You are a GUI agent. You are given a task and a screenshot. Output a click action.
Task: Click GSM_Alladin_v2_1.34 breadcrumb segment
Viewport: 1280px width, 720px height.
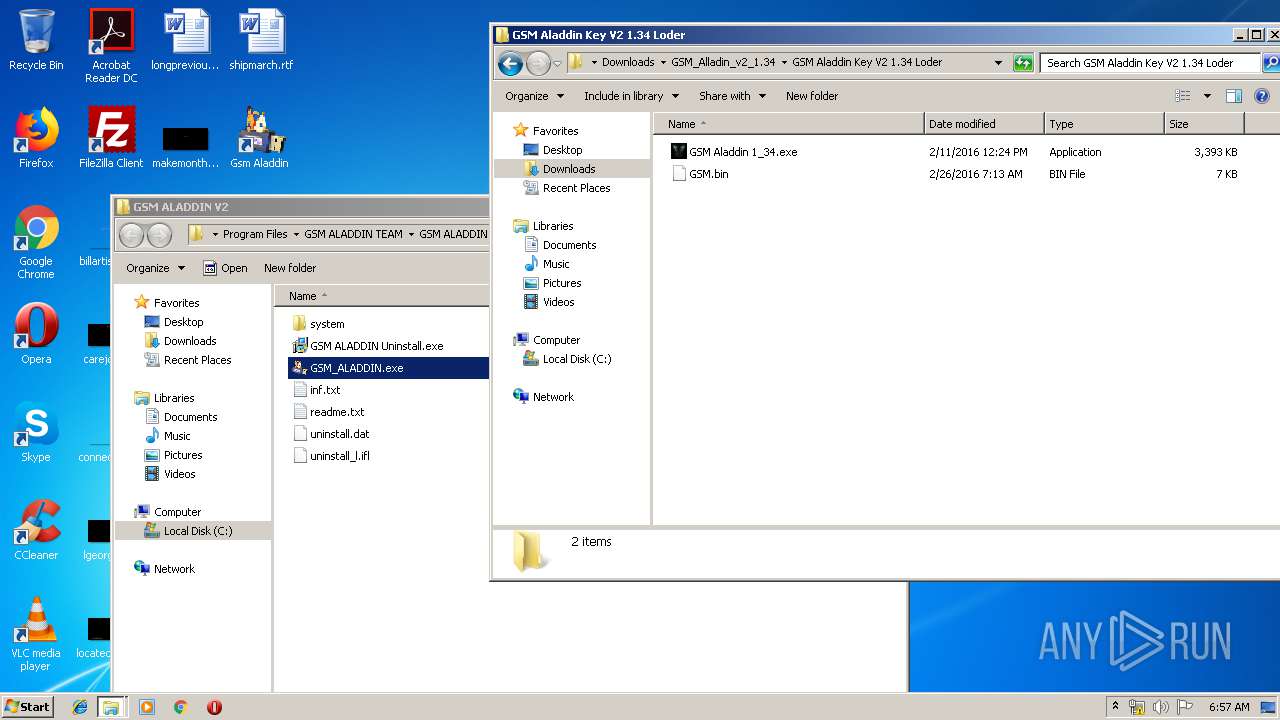tap(723, 62)
